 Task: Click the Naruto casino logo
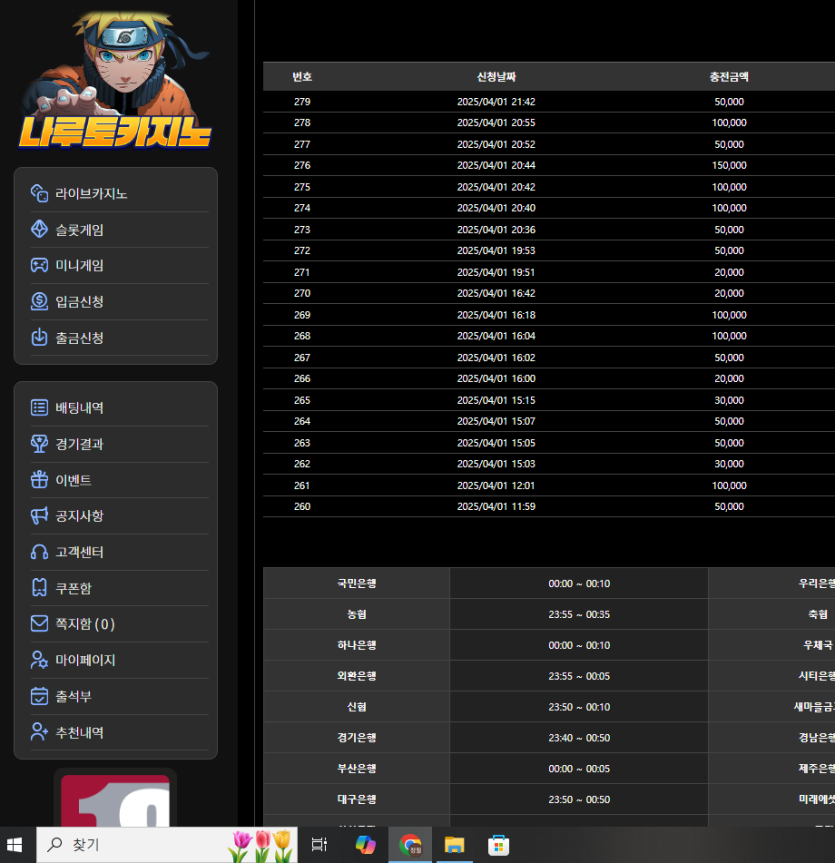(115, 80)
